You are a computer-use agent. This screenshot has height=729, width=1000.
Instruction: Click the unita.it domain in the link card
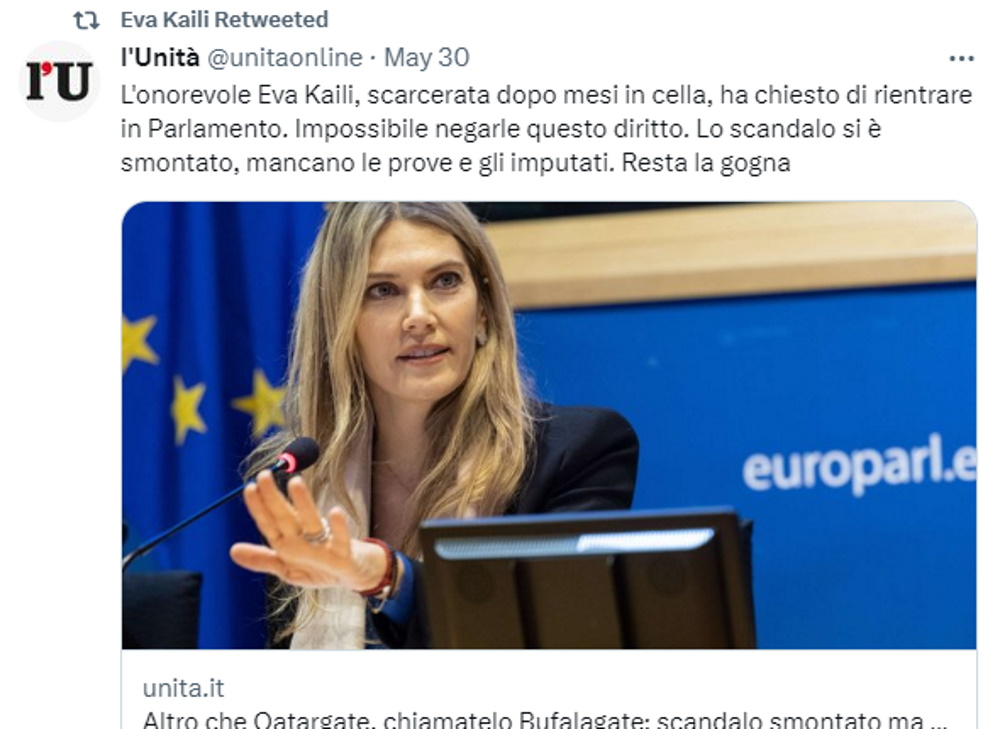183,688
